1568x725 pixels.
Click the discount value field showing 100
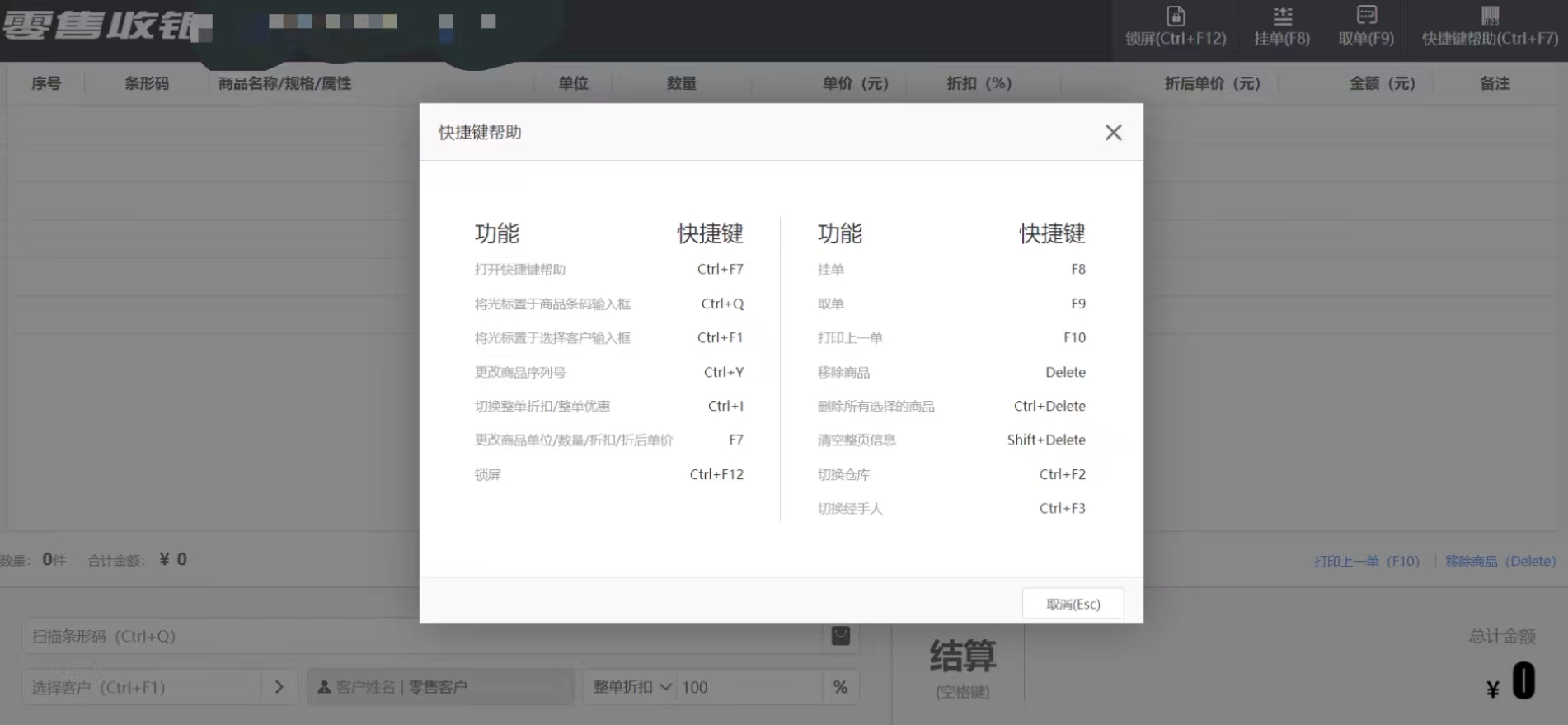tap(746, 687)
